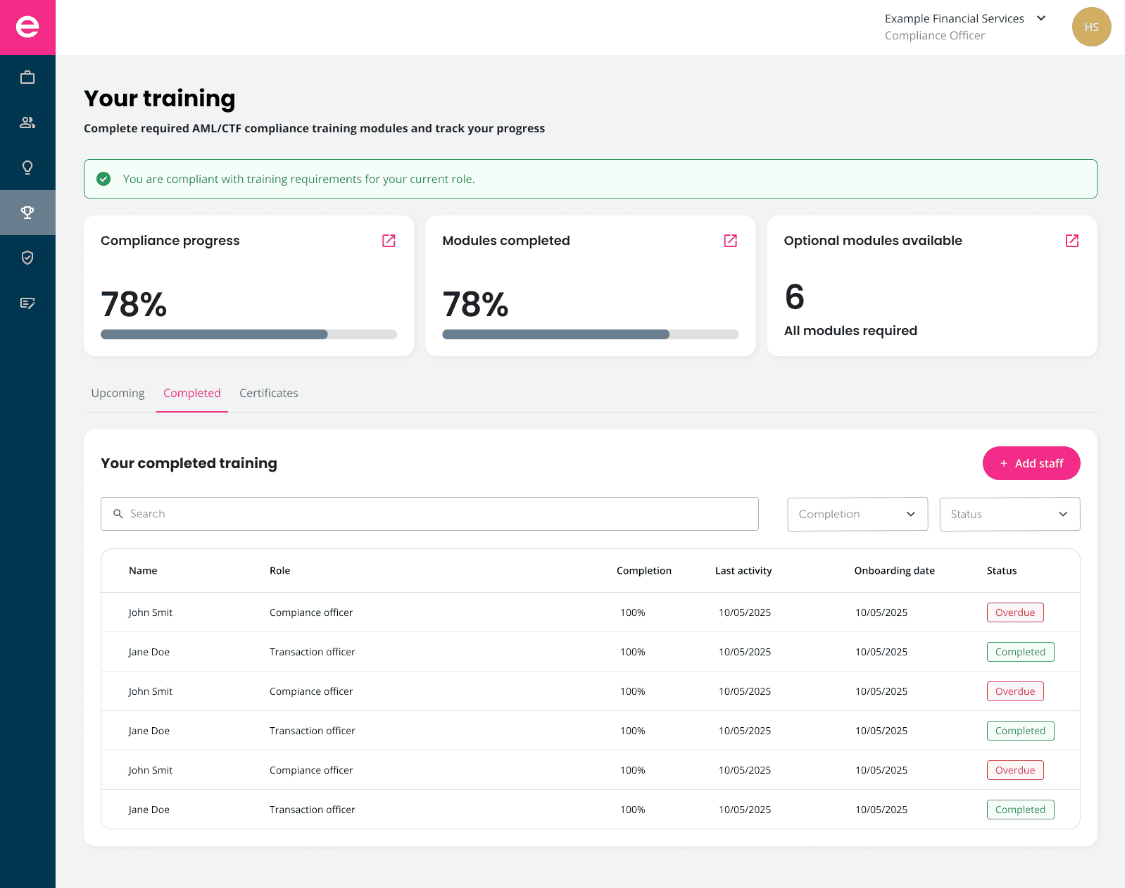Open the Compliance progress card external link icon
The width and height of the screenshot is (1125, 888).
tap(389, 241)
